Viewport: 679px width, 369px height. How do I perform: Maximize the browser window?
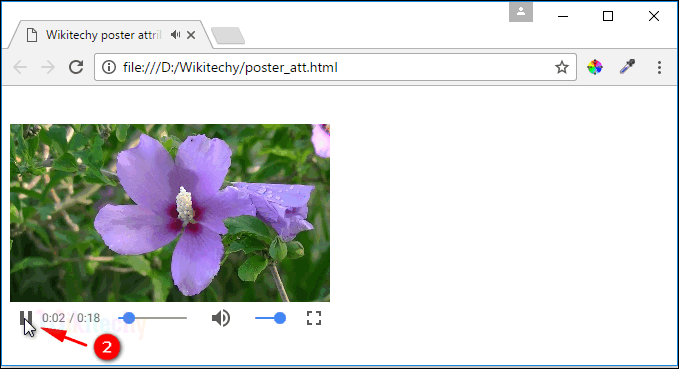point(608,16)
